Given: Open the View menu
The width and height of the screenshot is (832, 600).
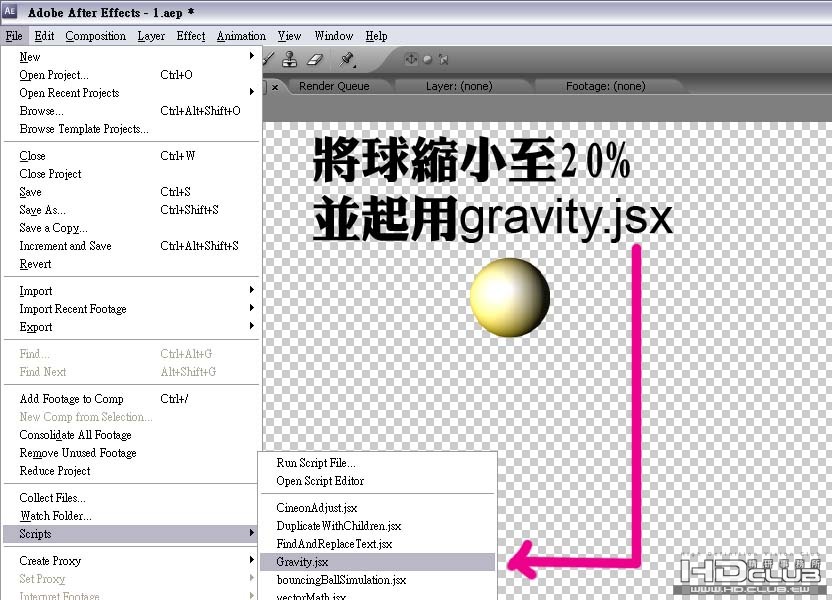Looking at the screenshot, I should [x=289, y=36].
